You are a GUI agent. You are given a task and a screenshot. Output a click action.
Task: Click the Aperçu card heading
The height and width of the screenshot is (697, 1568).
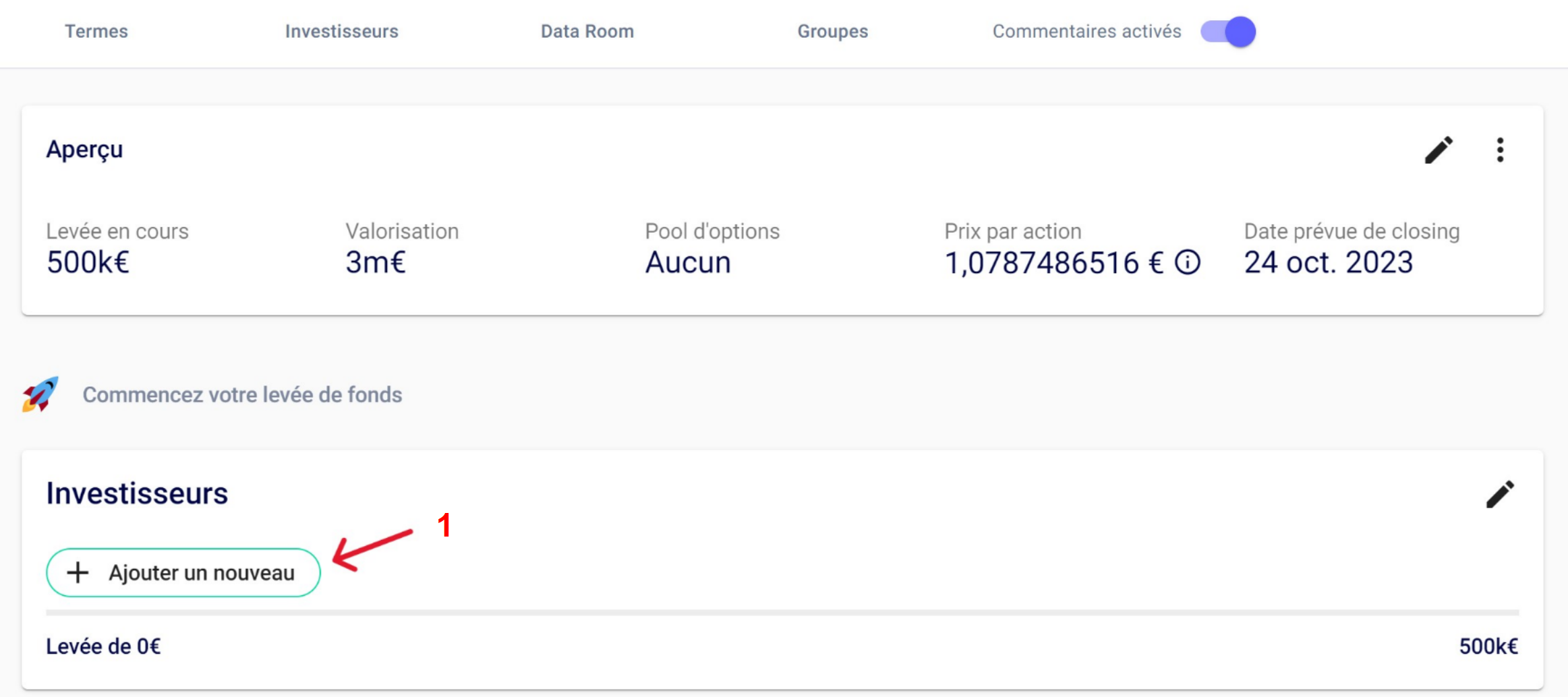click(84, 150)
